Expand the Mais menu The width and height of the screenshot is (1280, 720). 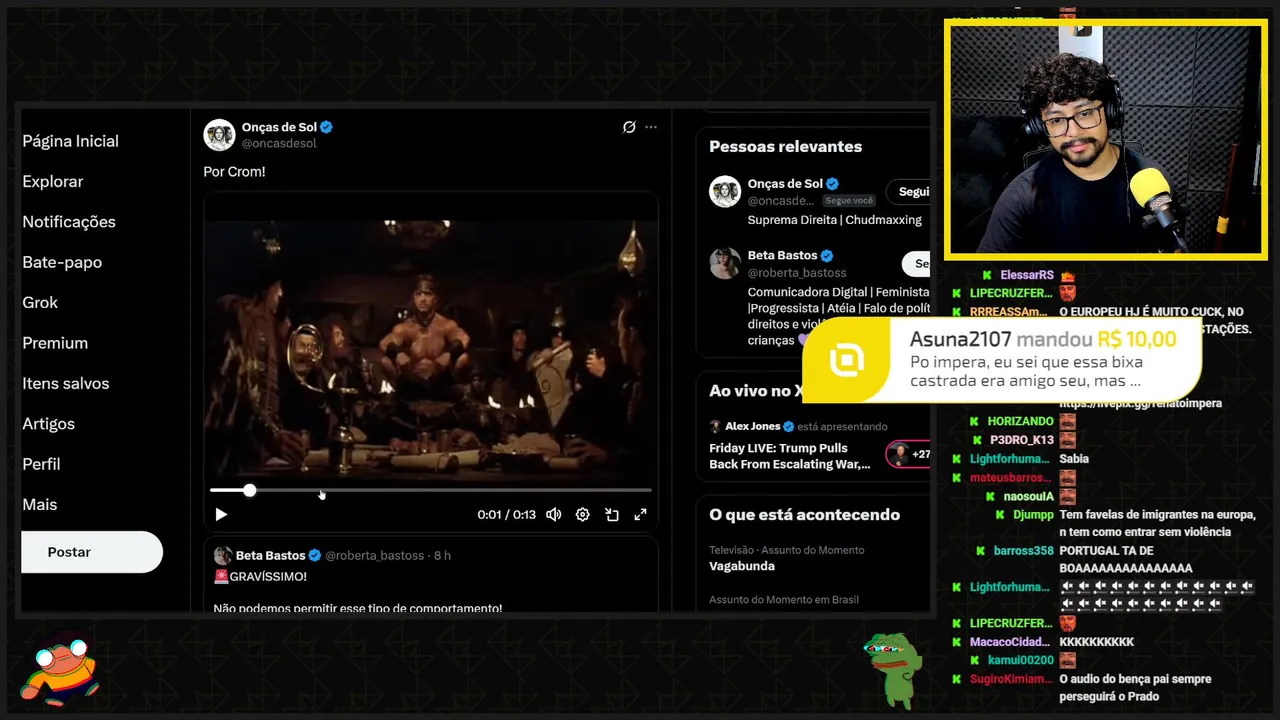[x=40, y=505]
